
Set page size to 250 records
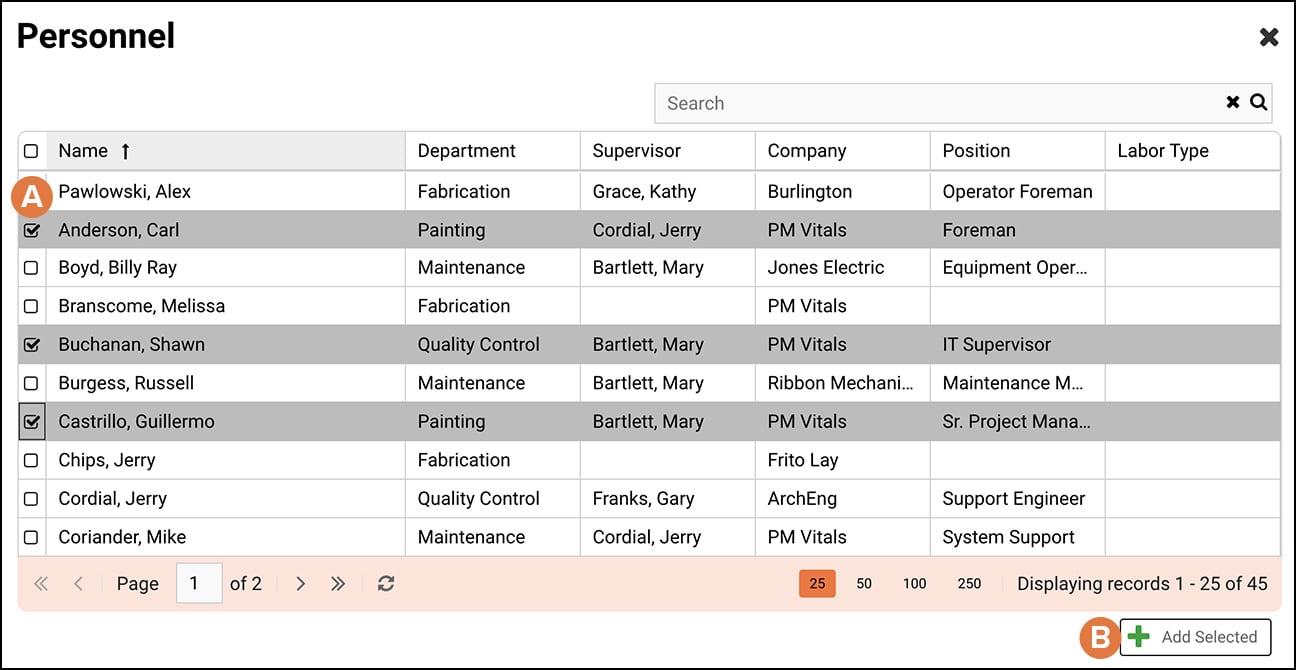(x=968, y=583)
